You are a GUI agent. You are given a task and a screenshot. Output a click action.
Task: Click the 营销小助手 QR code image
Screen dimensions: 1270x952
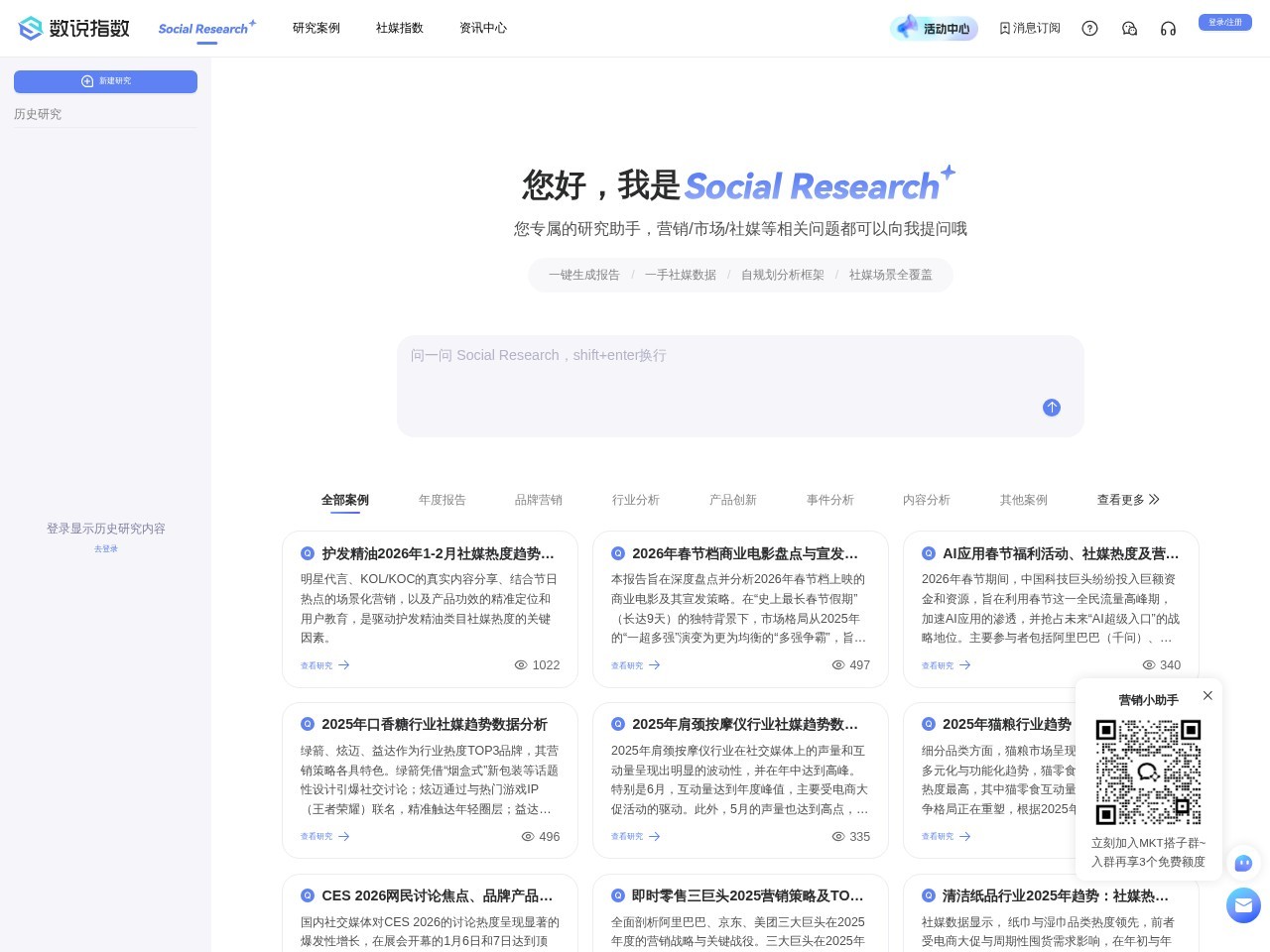click(1148, 773)
